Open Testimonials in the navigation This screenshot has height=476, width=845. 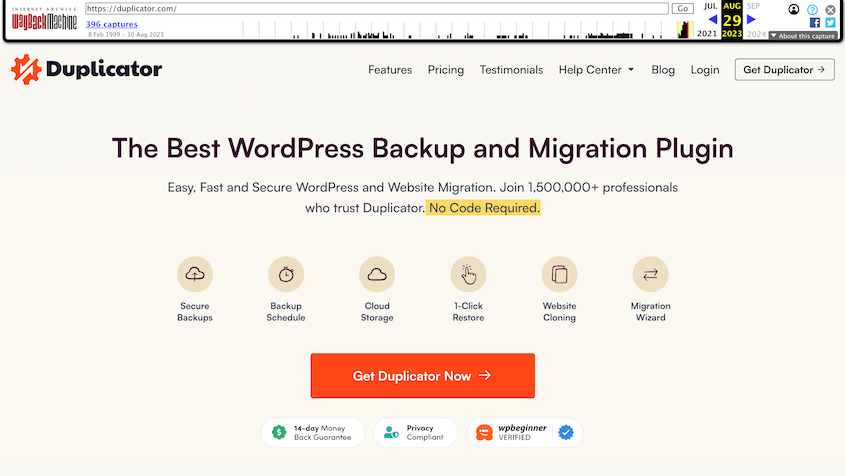point(511,70)
